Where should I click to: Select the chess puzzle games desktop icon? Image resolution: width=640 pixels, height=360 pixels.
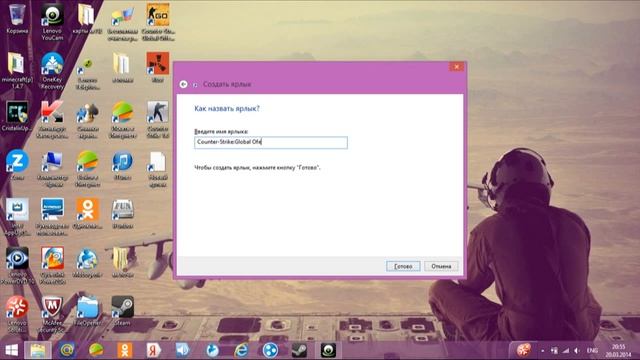(x=87, y=119)
